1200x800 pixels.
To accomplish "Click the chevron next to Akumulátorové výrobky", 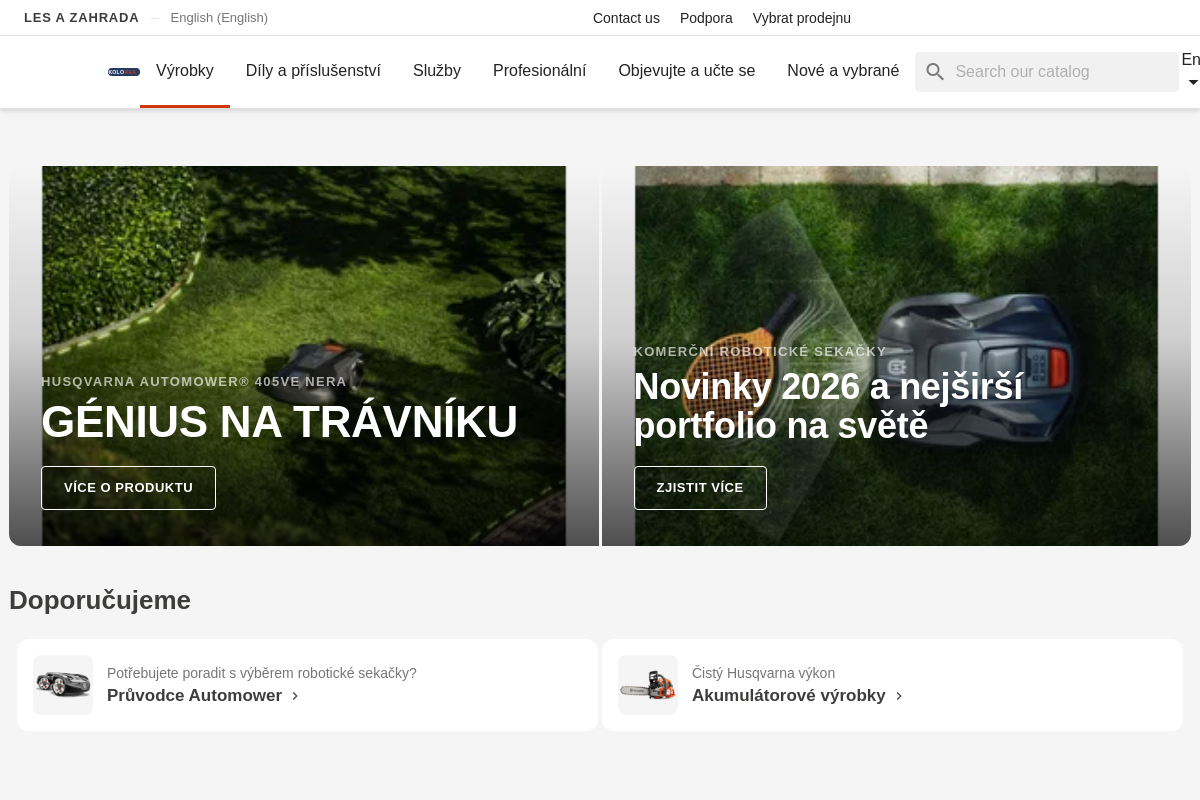I will [899, 696].
